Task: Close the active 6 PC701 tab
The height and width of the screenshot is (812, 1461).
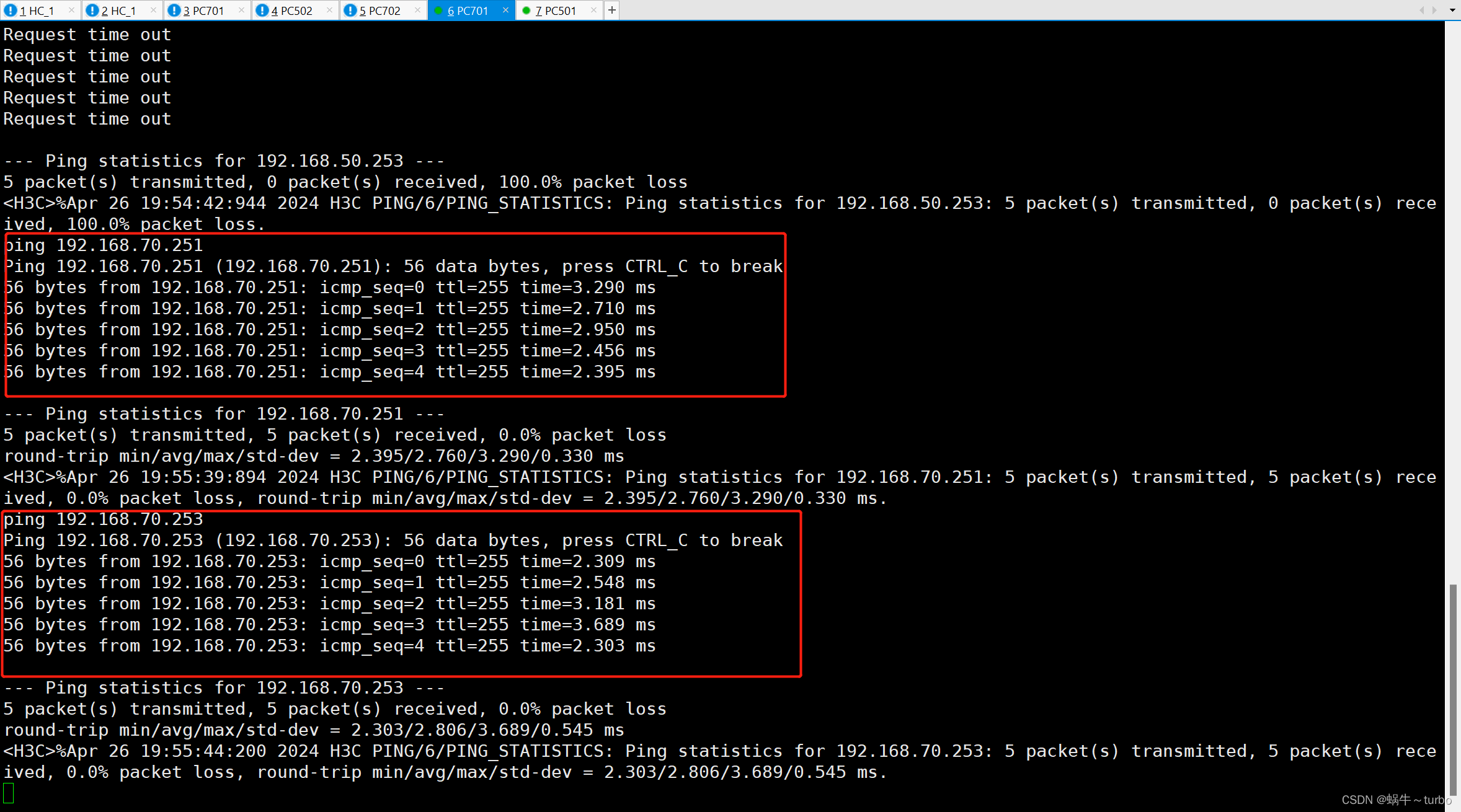Action: (505, 11)
